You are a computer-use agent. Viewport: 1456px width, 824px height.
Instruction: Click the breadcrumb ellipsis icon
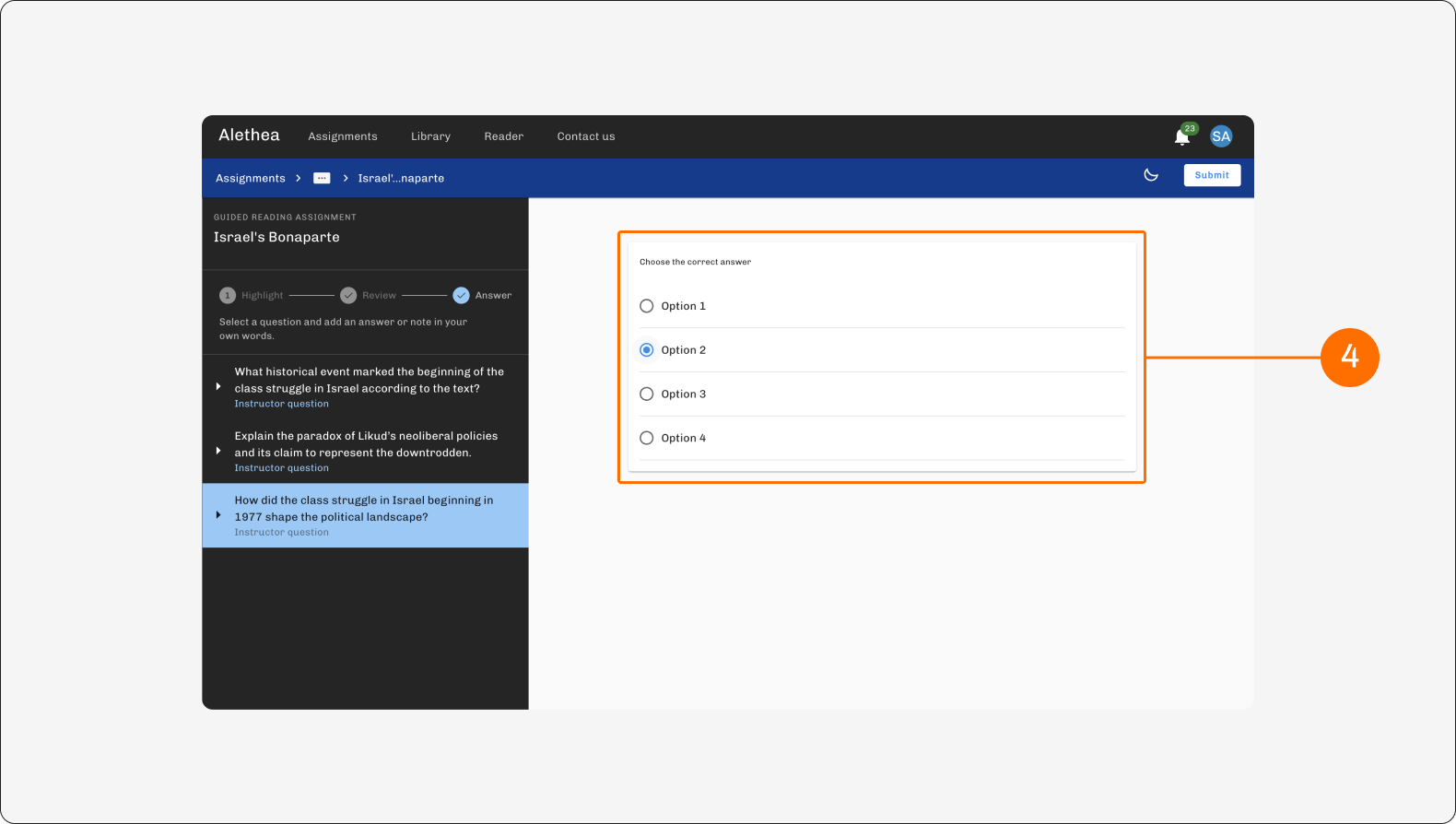point(322,178)
